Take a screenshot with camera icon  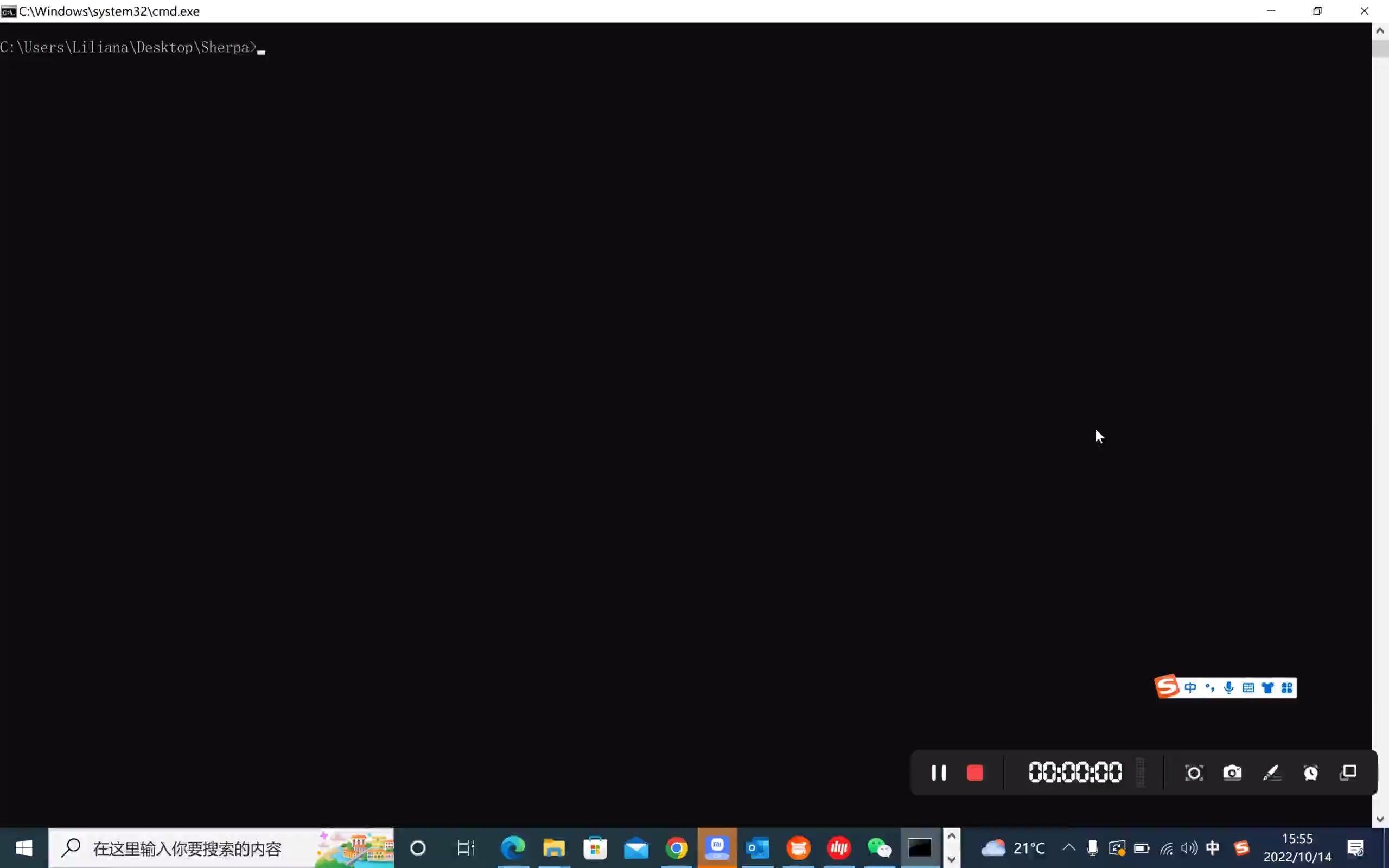1232,773
